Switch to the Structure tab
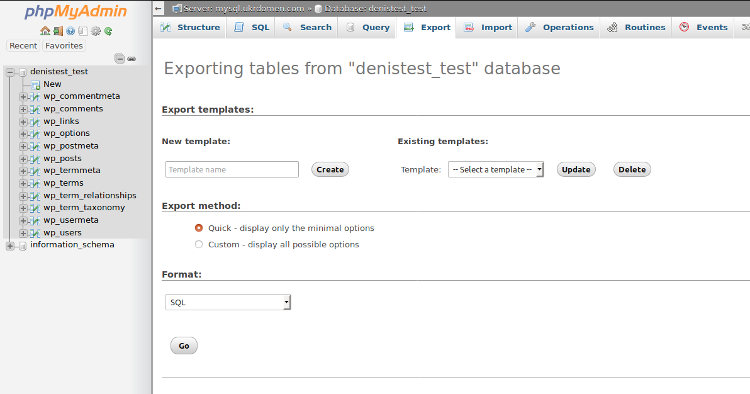The width and height of the screenshot is (750, 394). pyautogui.click(x=190, y=27)
